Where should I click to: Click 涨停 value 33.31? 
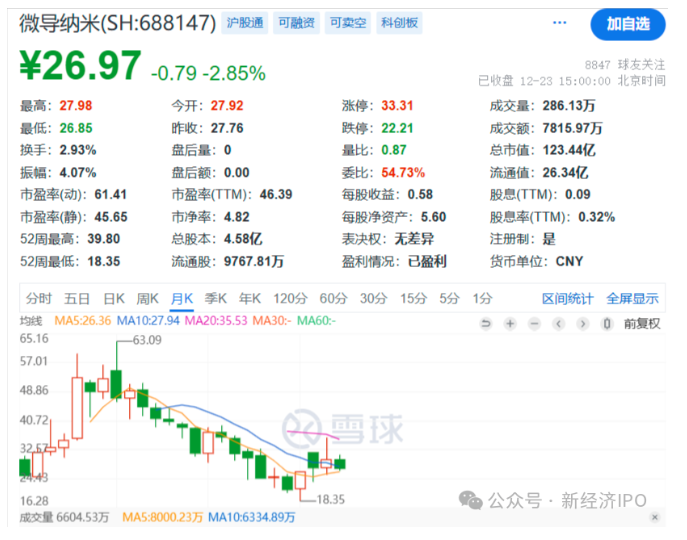[x=397, y=106]
